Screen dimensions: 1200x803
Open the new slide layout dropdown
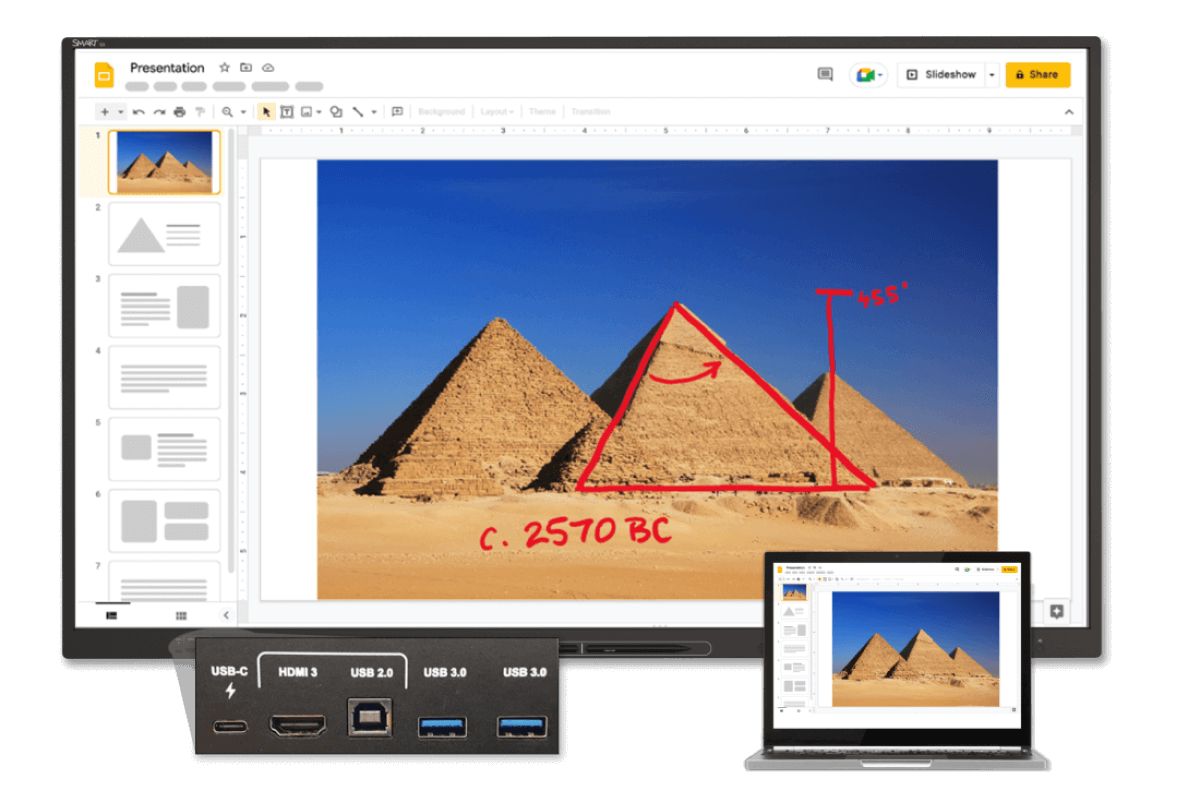coord(119,111)
